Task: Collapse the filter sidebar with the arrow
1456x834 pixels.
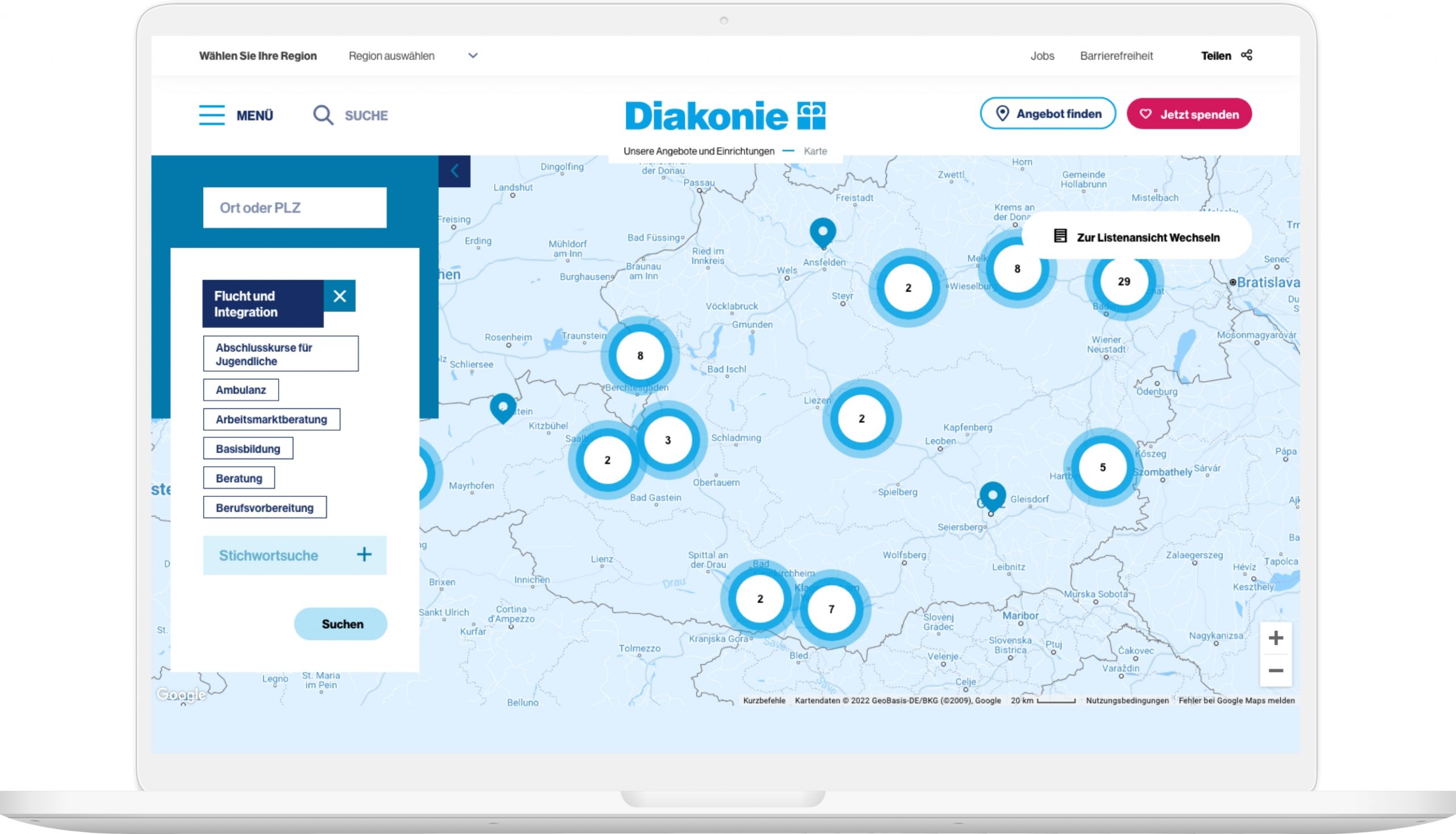Action: tap(454, 171)
